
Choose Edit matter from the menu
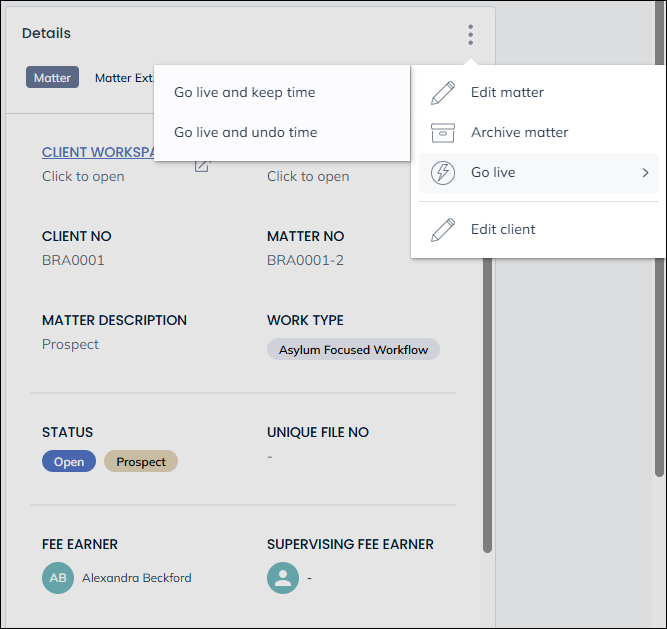click(x=507, y=92)
